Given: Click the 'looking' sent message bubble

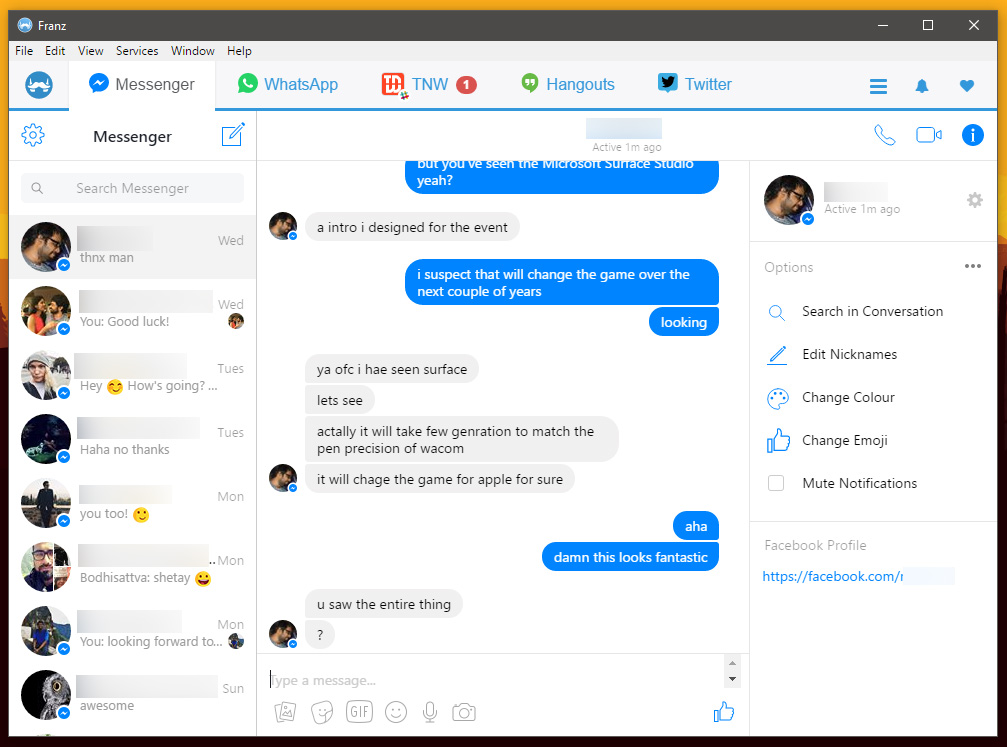Looking at the screenshot, I should pyautogui.click(x=683, y=322).
